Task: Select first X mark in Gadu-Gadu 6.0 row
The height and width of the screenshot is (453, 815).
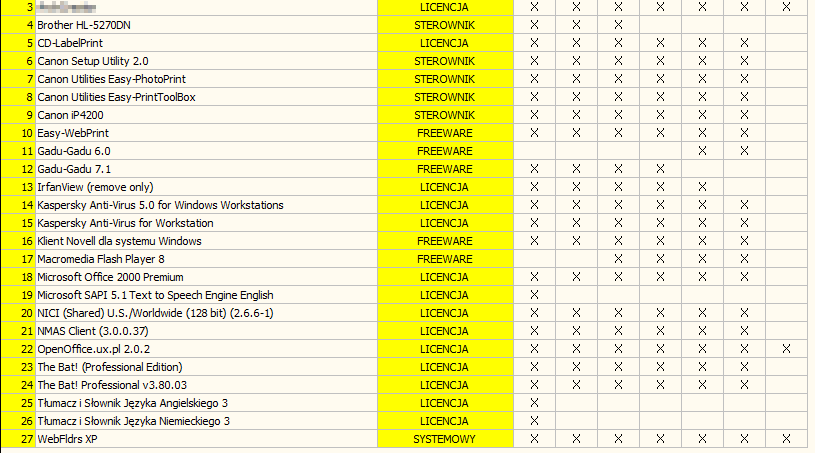Action: point(702,151)
